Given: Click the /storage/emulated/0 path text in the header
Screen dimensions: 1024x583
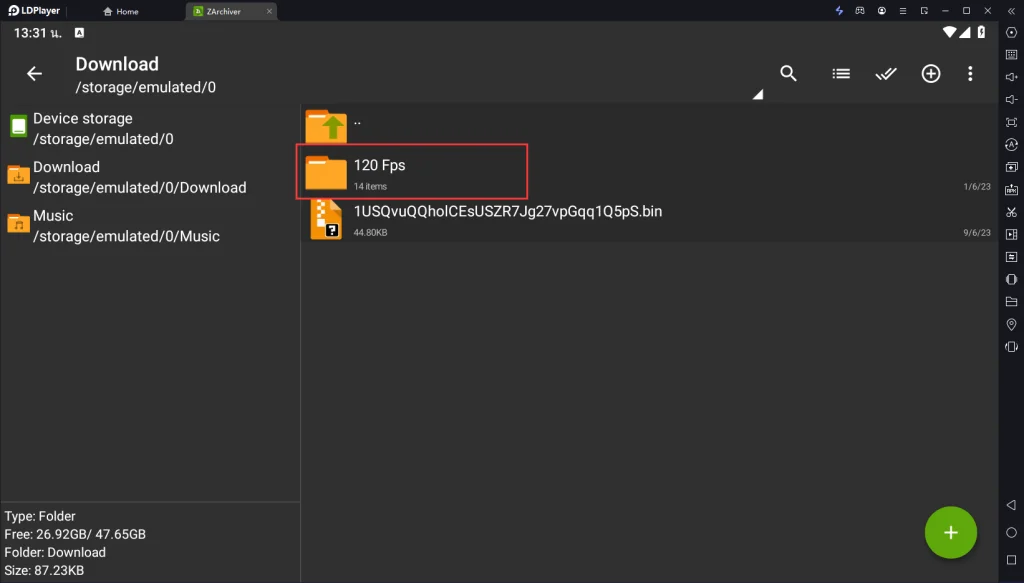Looking at the screenshot, I should [x=146, y=87].
